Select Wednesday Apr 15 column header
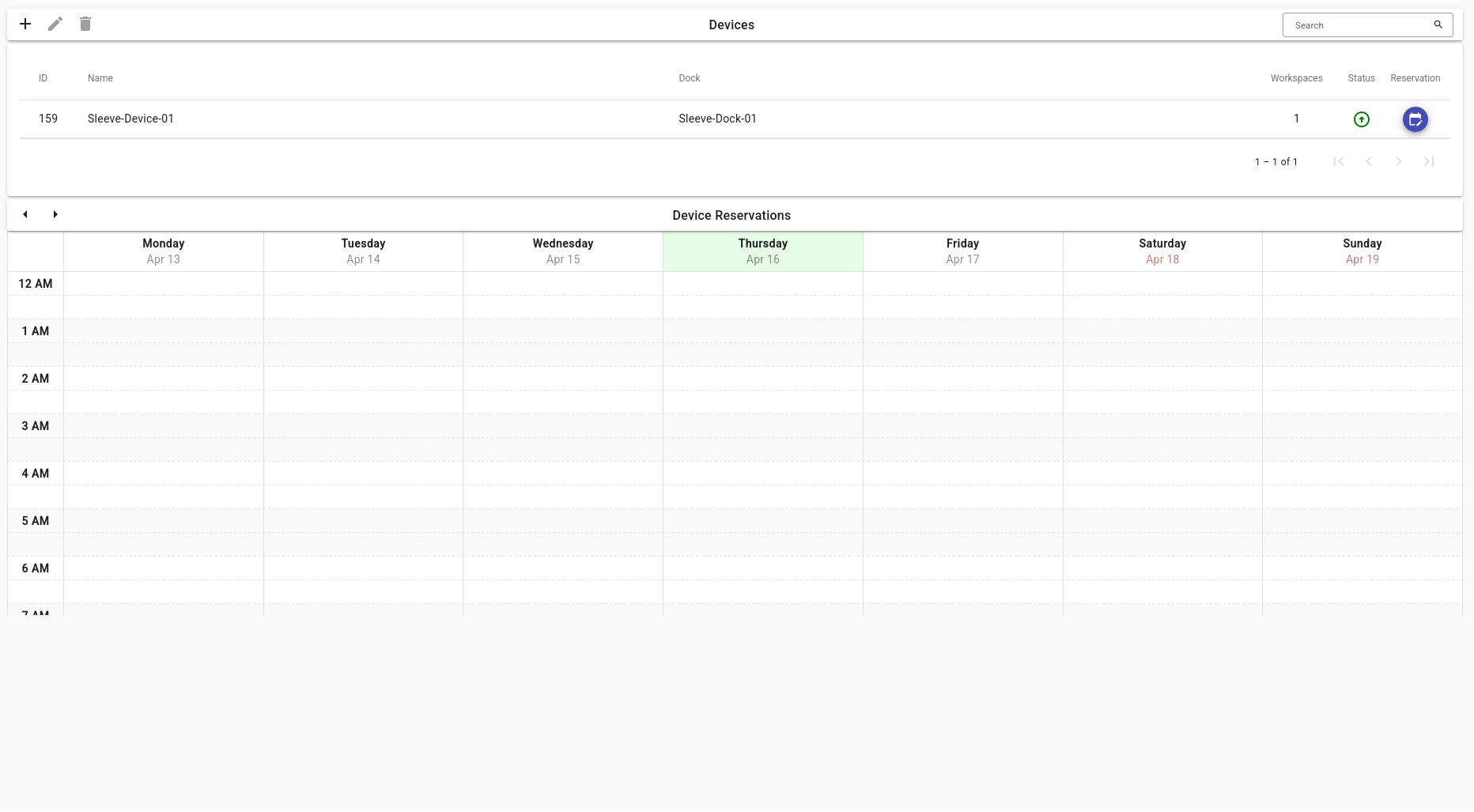The height and width of the screenshot is (812, 1474). pyautogui.click(x=563, y=251)
